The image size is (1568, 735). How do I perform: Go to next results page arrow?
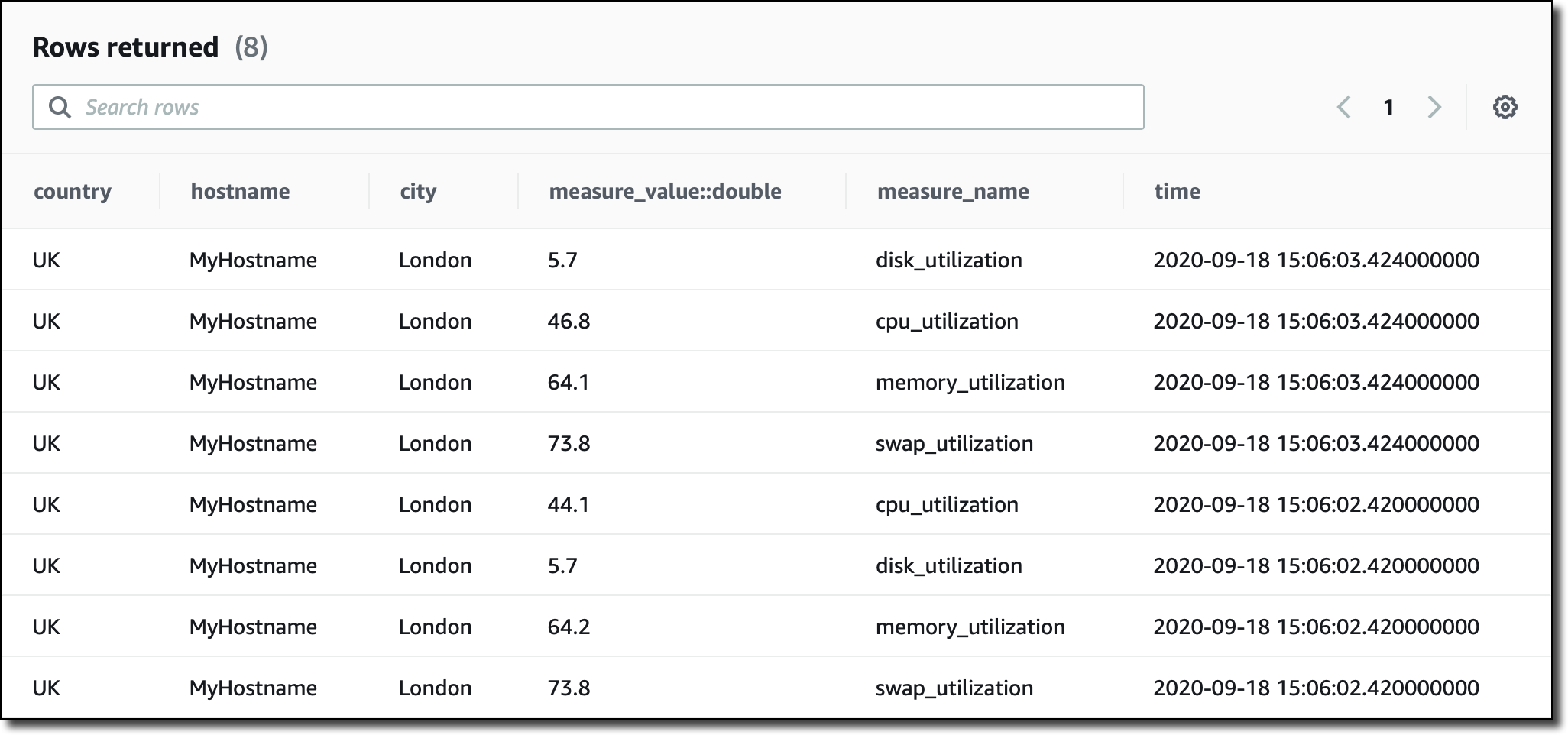coord(1434,107)
